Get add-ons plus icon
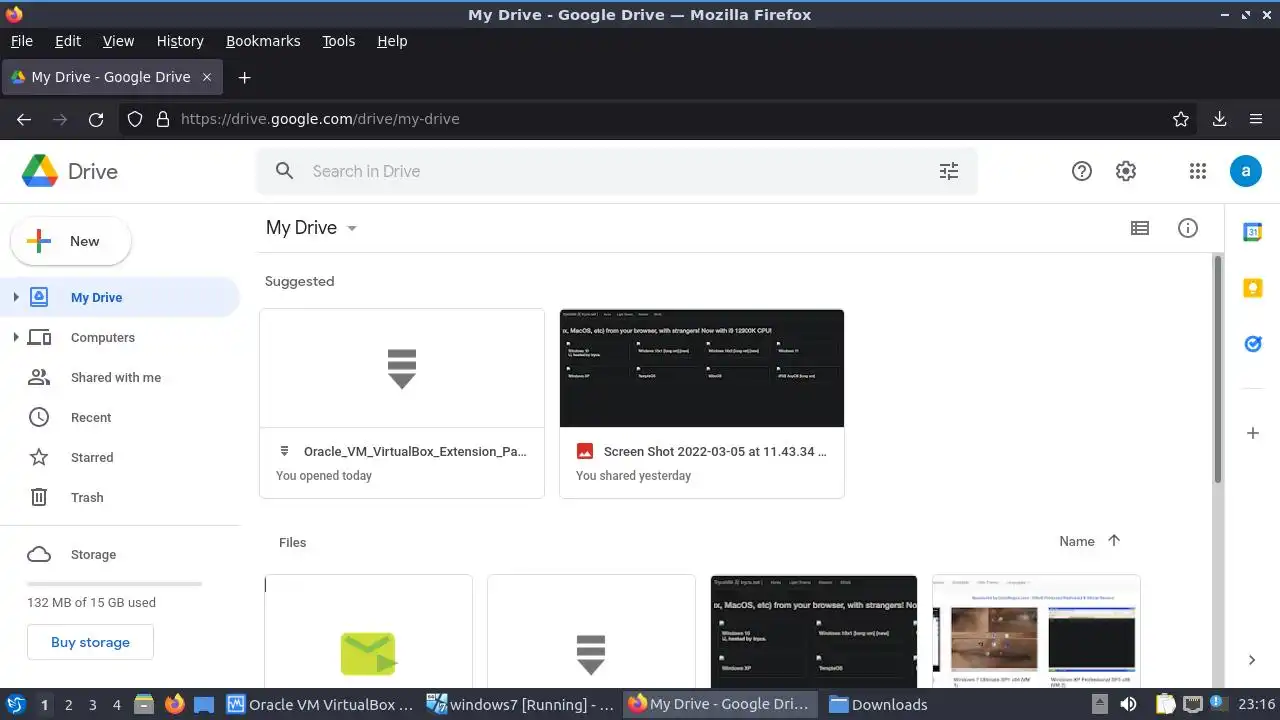The image size is (1280, 720). click(x=1252, y=433)
